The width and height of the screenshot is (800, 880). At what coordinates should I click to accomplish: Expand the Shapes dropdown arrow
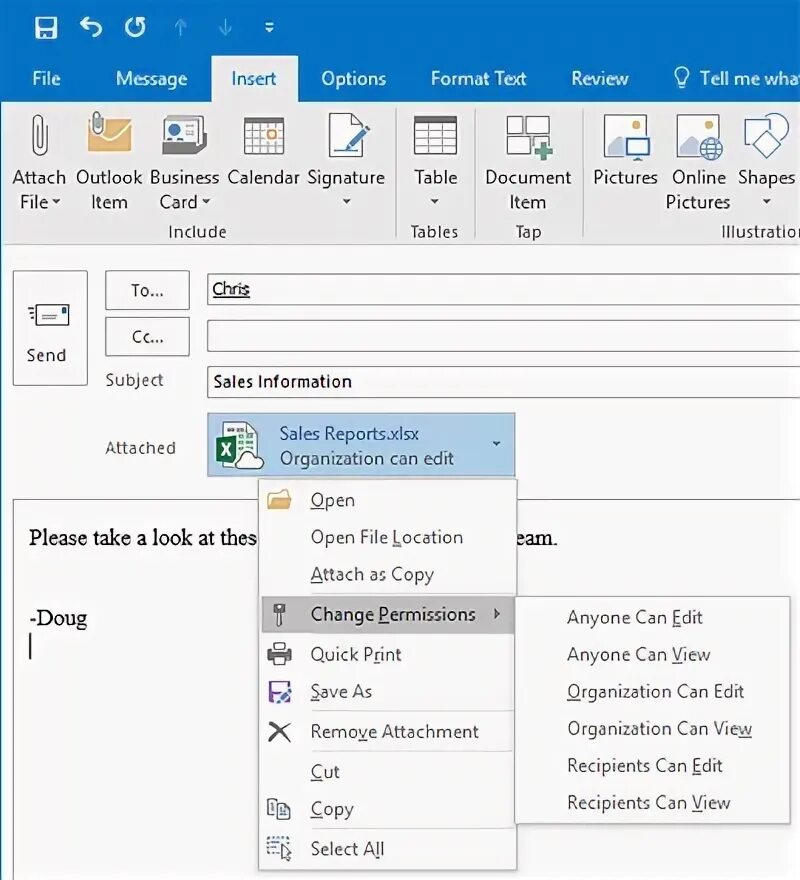(766, 201)
